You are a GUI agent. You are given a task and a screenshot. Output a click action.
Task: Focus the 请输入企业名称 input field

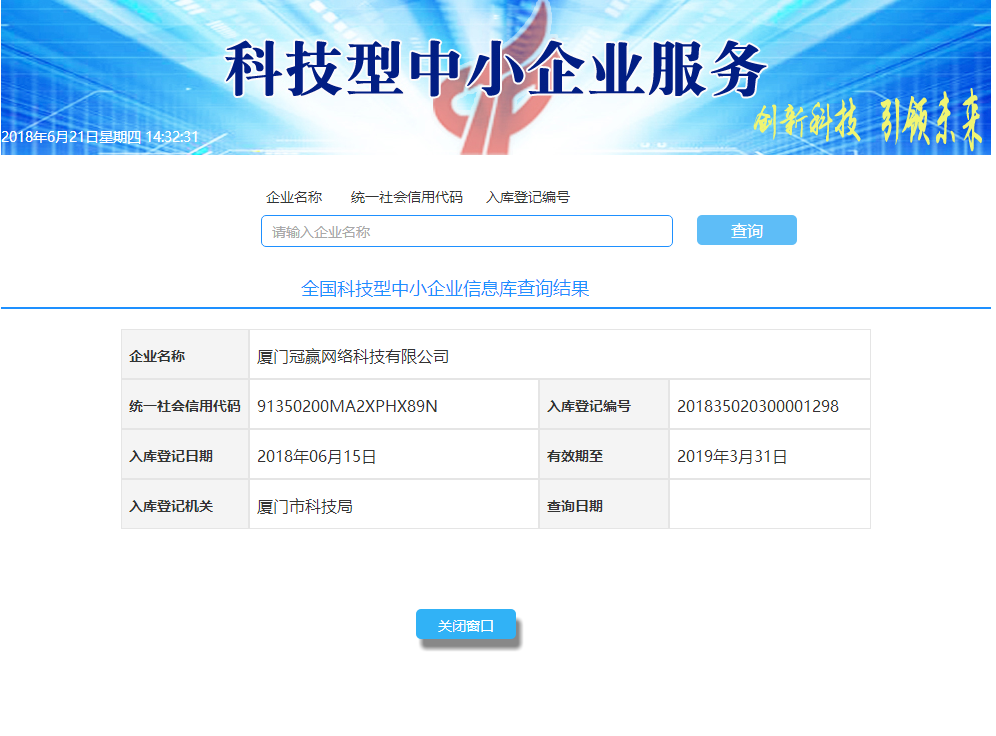[467, 231]
